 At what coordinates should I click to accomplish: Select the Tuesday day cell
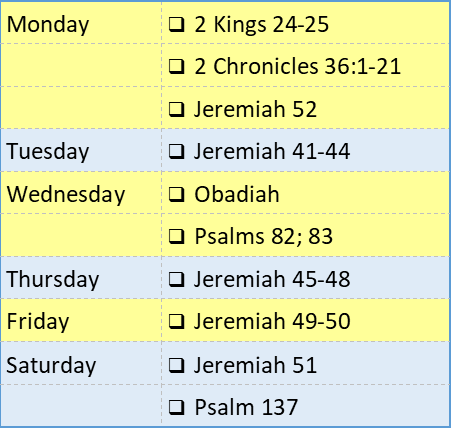(x=81, y=150)
